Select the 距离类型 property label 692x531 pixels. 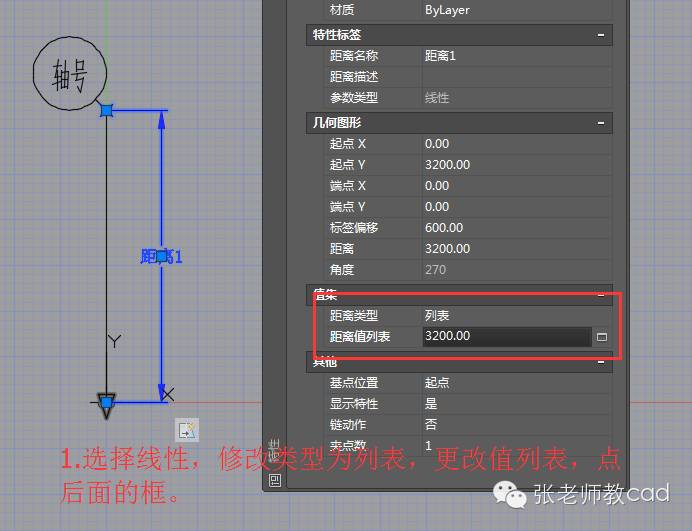[354, 316]
